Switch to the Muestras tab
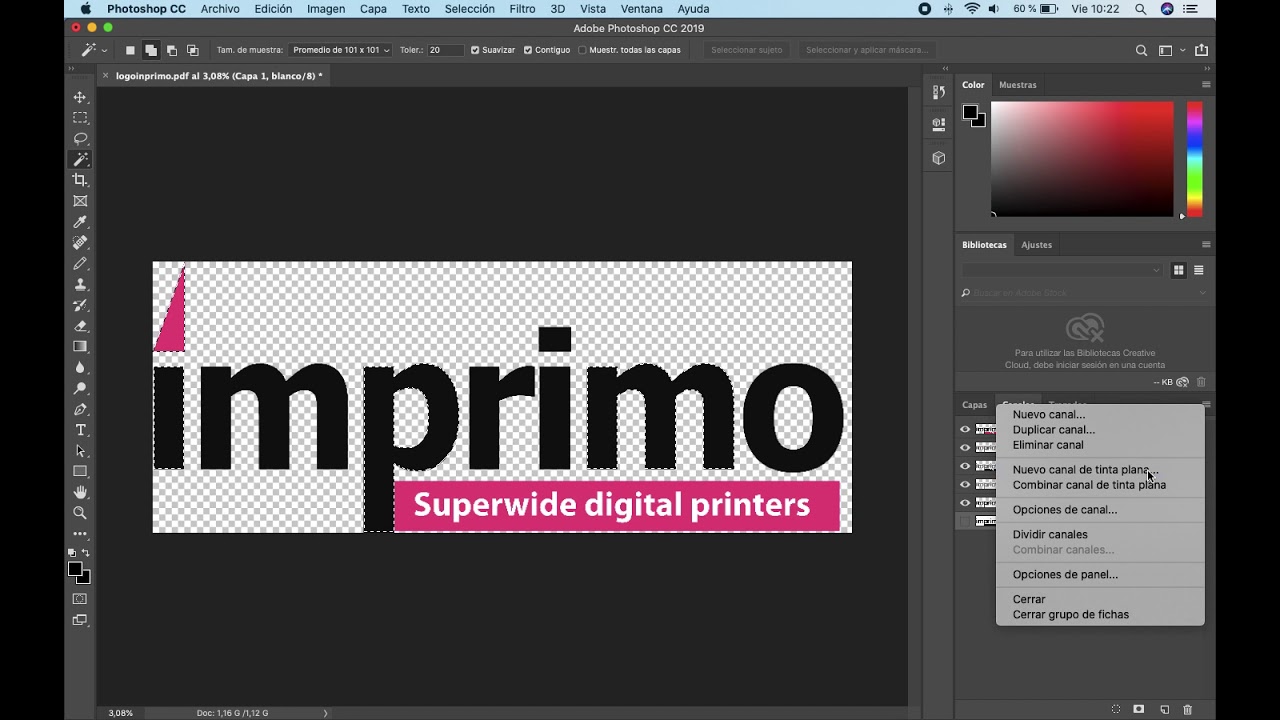 coord(1018,85)
